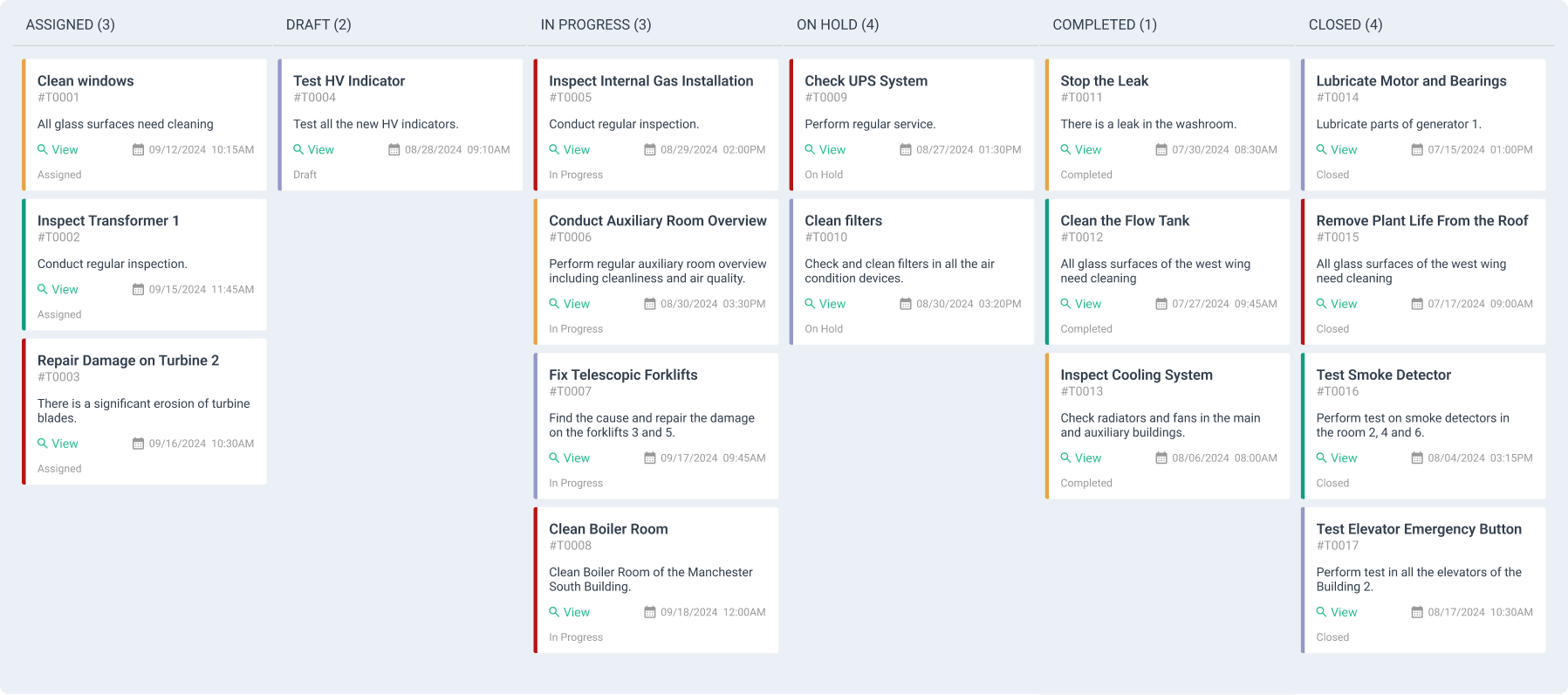Select the ASSIGNED (3) column header

[70, 24]
